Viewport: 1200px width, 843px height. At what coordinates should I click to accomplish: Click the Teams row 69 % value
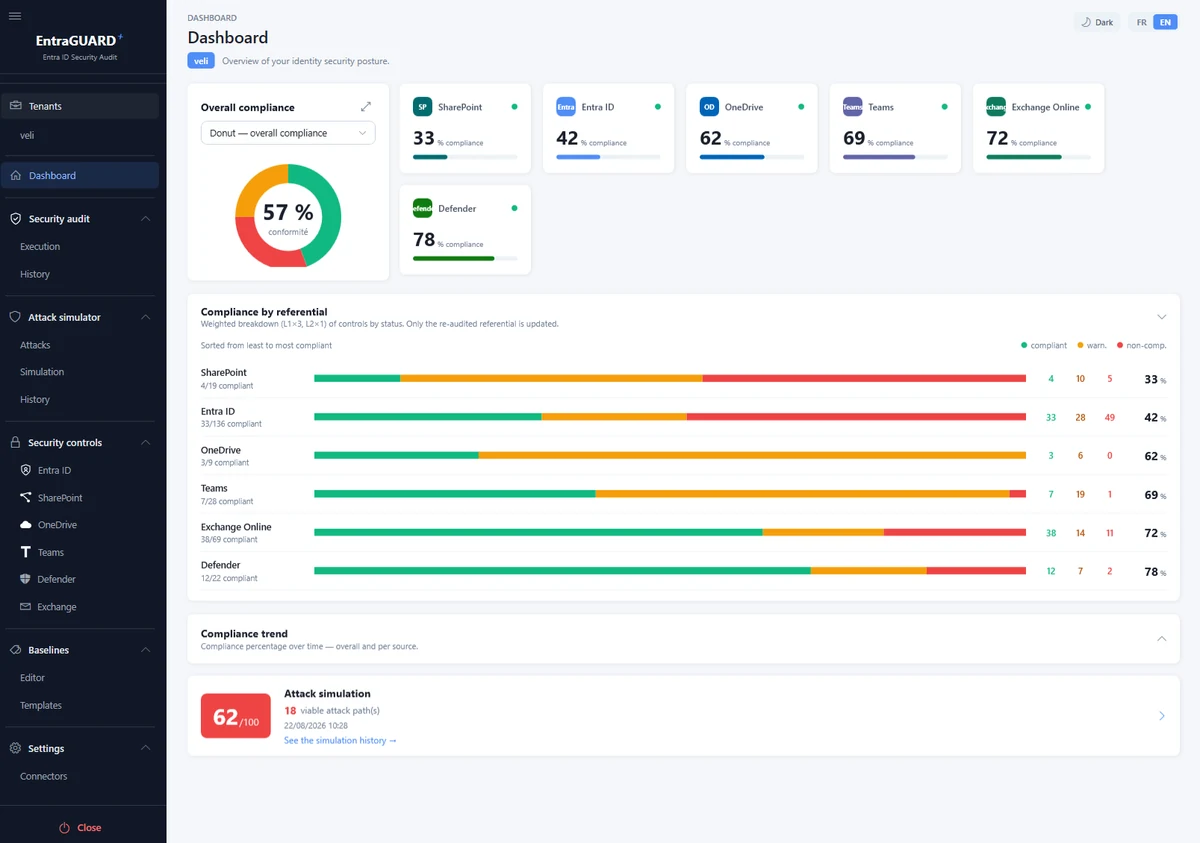(x=1155, y=495)
